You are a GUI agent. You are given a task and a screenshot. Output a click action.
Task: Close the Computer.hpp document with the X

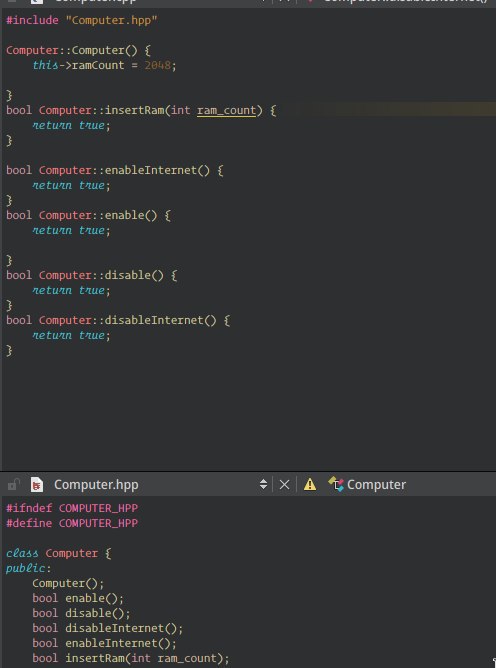pos(284,485)
